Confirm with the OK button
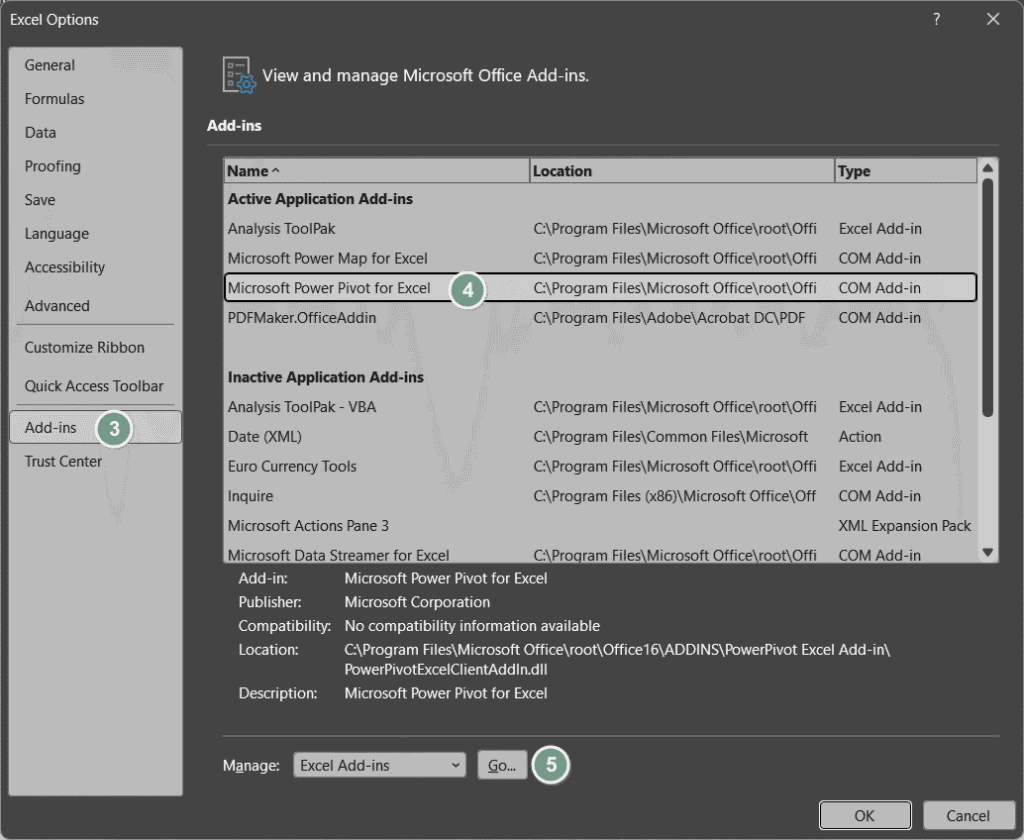This screenshot has height=840, width=1024. (865, 815)
